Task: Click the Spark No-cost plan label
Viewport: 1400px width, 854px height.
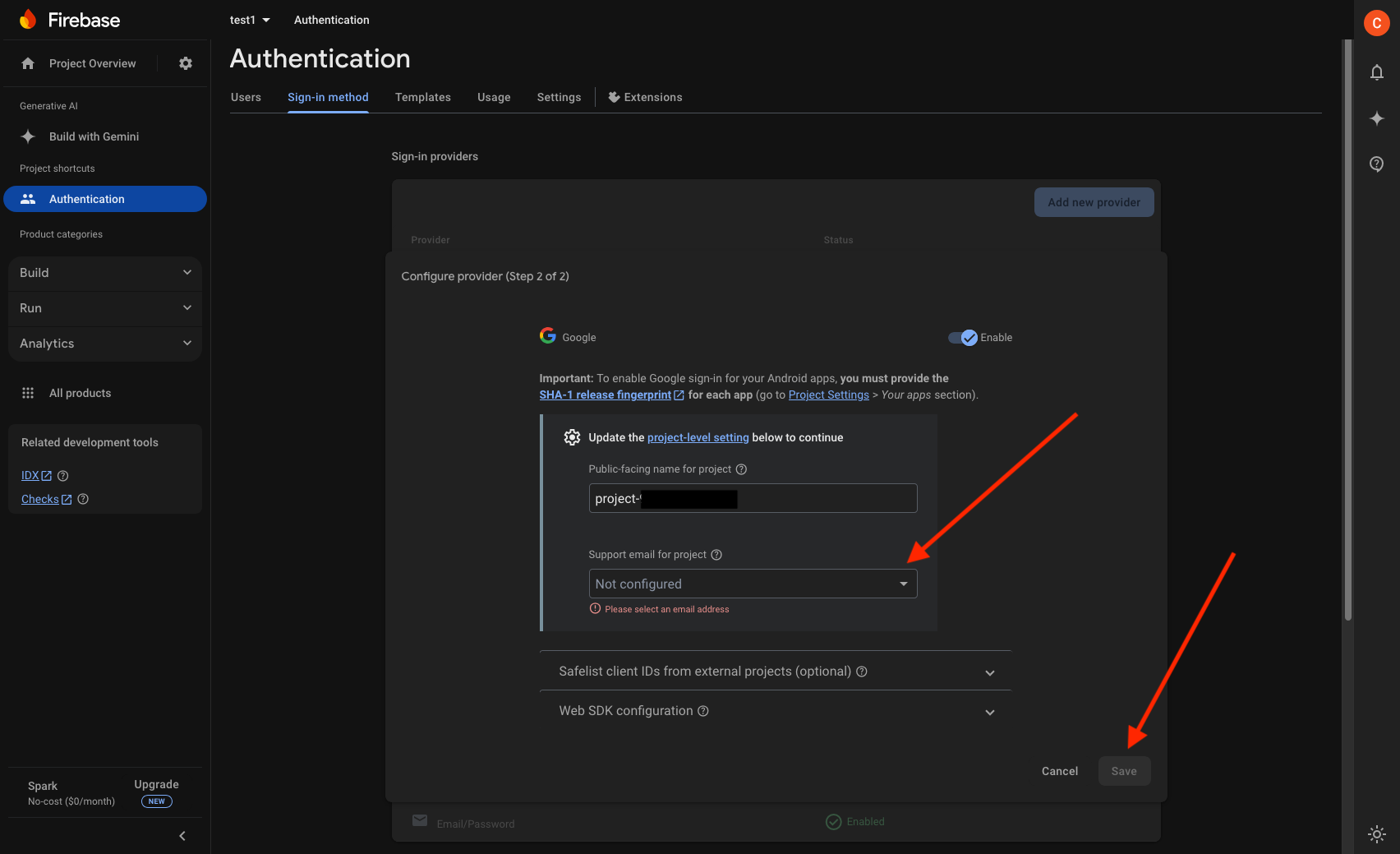Action: point(71,793)
